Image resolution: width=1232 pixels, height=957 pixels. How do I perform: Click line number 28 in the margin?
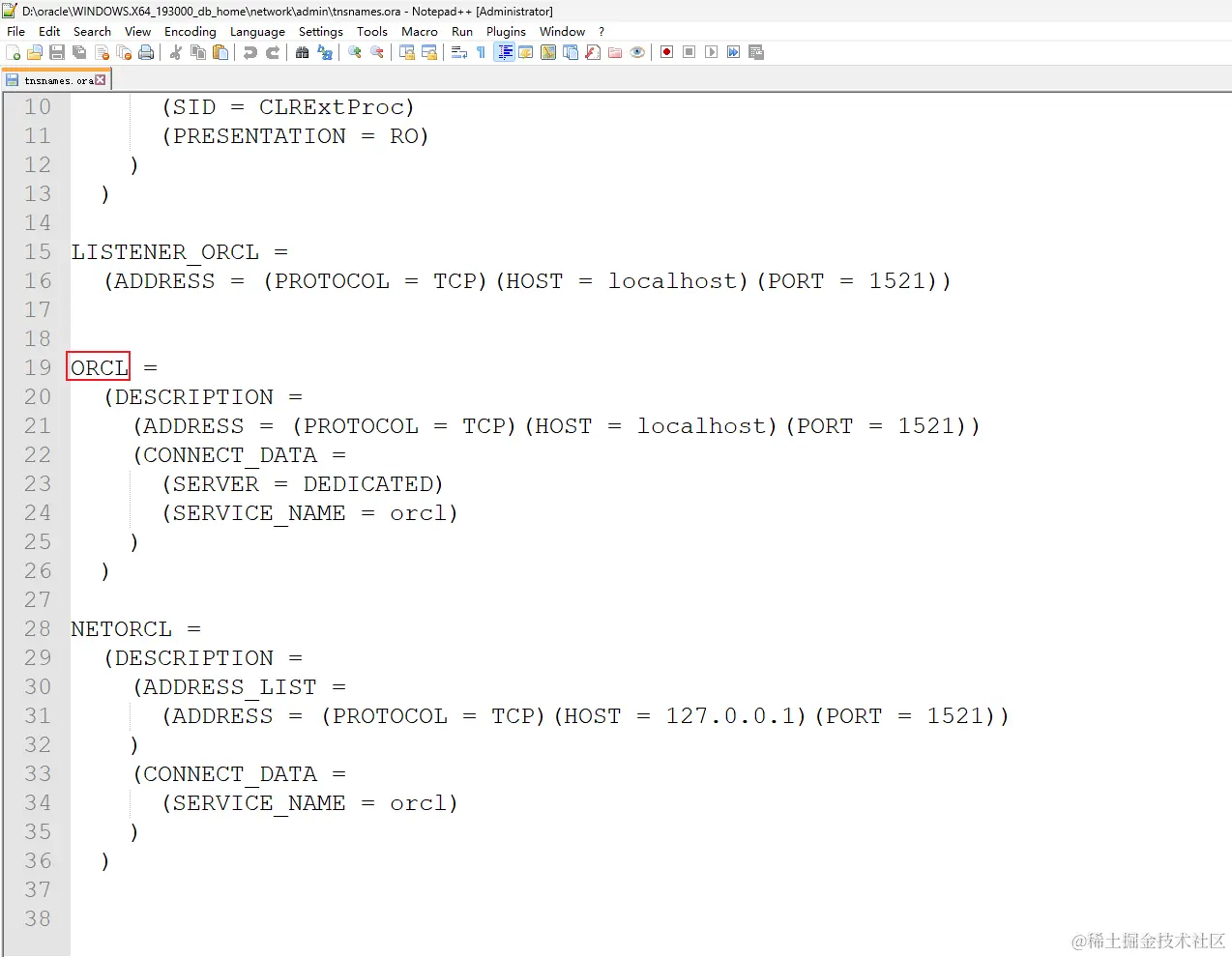coord(37,629)
